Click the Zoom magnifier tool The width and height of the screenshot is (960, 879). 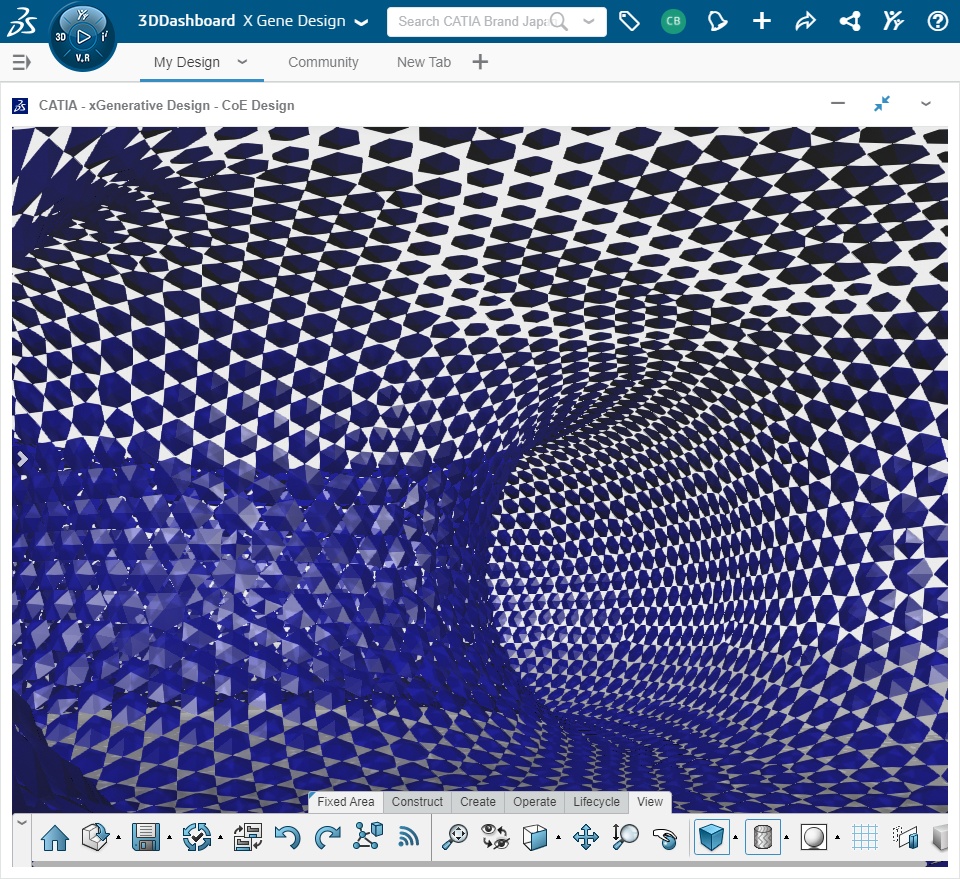(626, 837)
